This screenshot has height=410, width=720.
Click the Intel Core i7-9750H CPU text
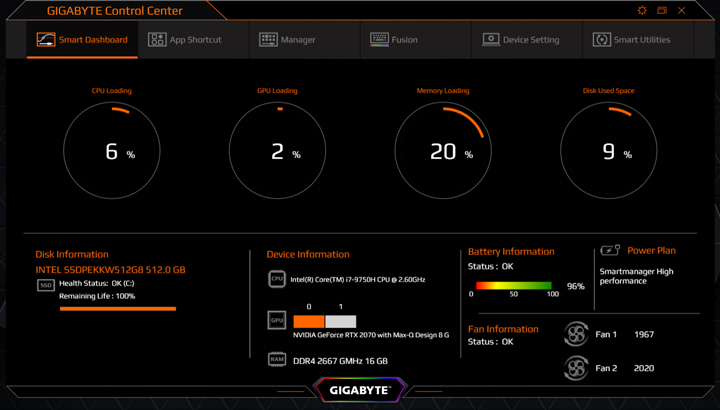click(x=358, y=279)
